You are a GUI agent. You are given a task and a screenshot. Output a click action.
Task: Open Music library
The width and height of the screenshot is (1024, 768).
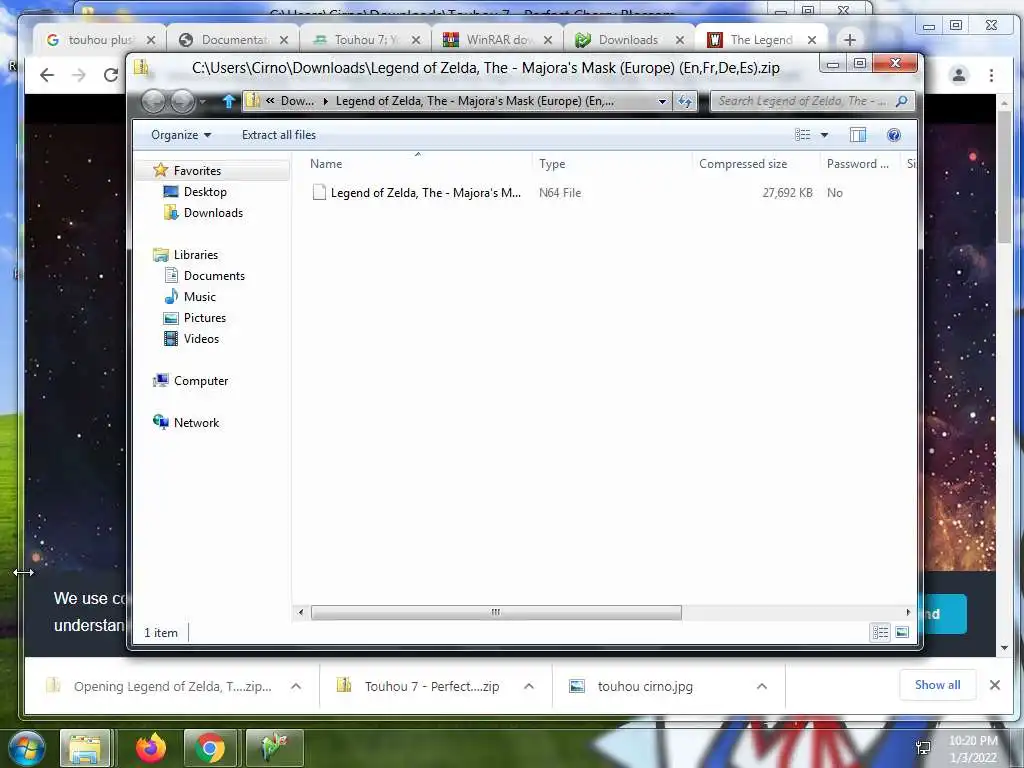pyautogui.click(x=199, y=296)
